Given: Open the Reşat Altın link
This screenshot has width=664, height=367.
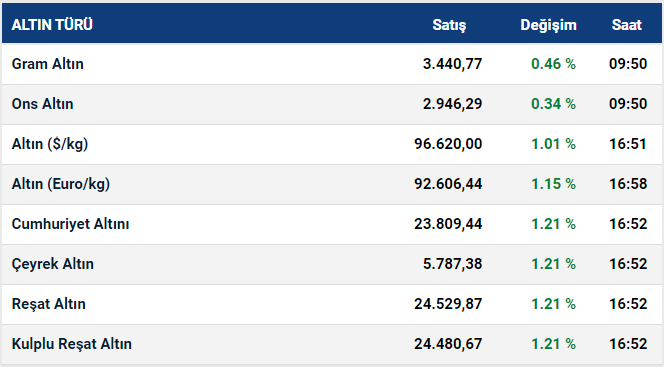Looking at the screenshot, I should tap(49, 304).
